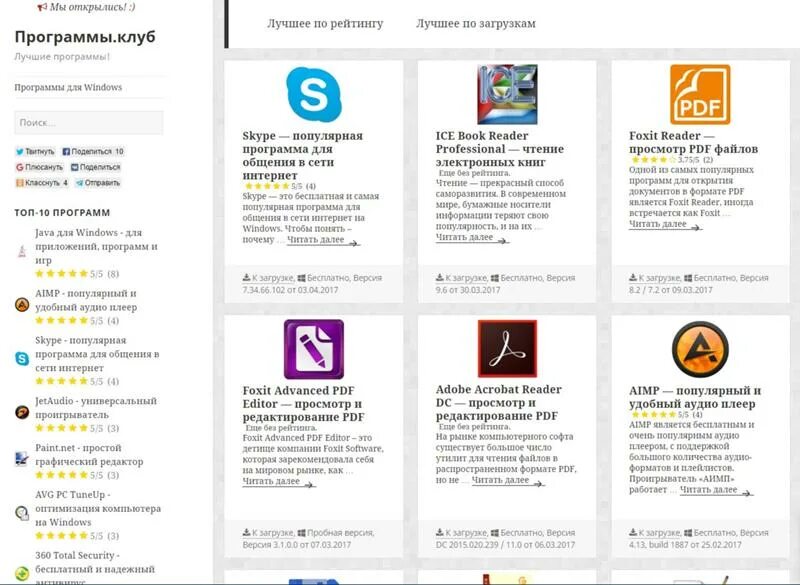Click star rating under Java sidebar entry
Viewport: 800px width, 585px height.
click(62, 274)
